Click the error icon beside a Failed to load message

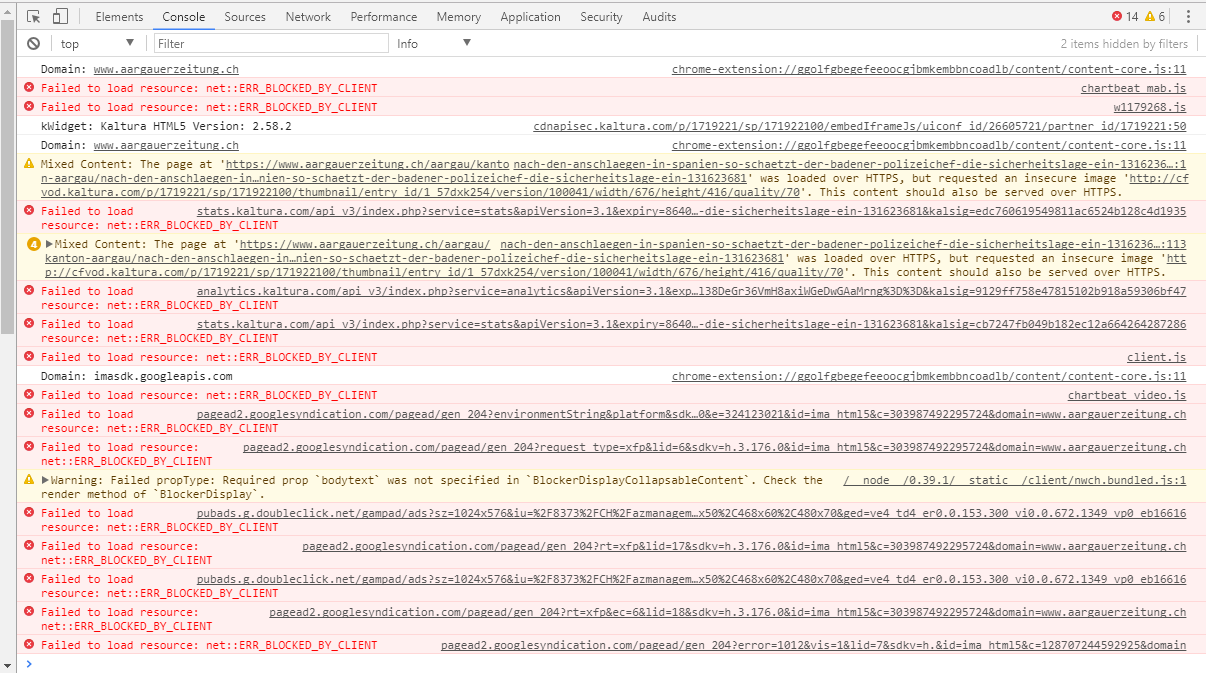27,87
